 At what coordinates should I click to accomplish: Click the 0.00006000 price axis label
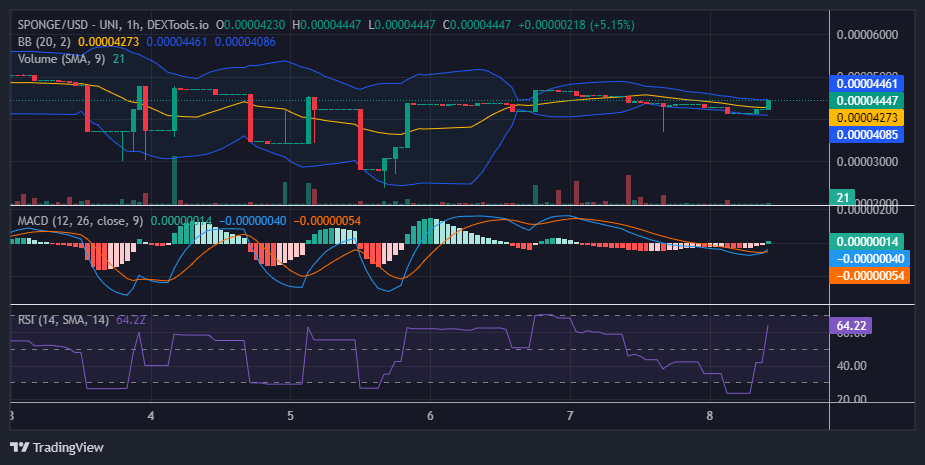(x=867, y=34)
